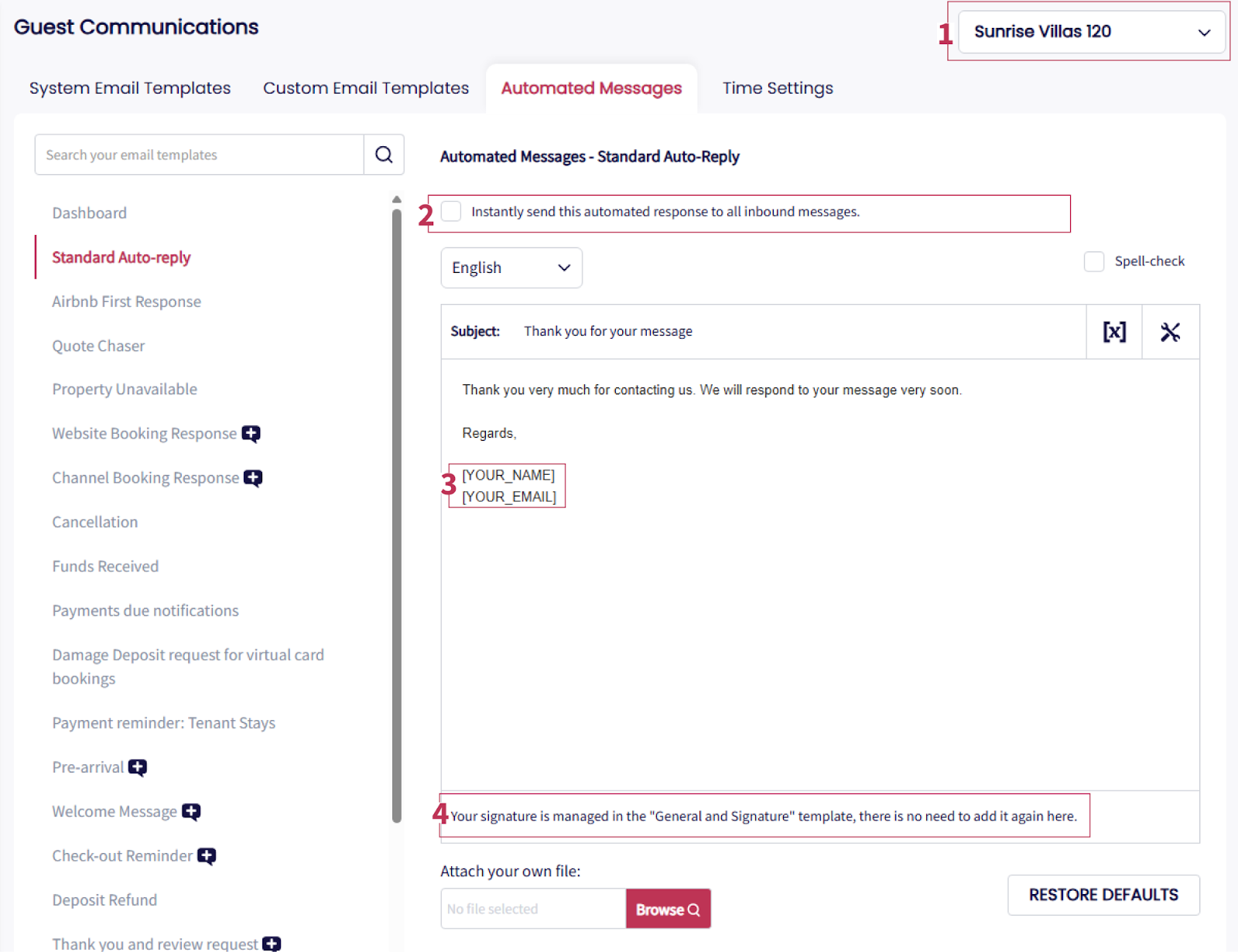Switch to System Email Templates tab
The width and height of the screenshot is (1238, 952).
[x=130, y=88]
